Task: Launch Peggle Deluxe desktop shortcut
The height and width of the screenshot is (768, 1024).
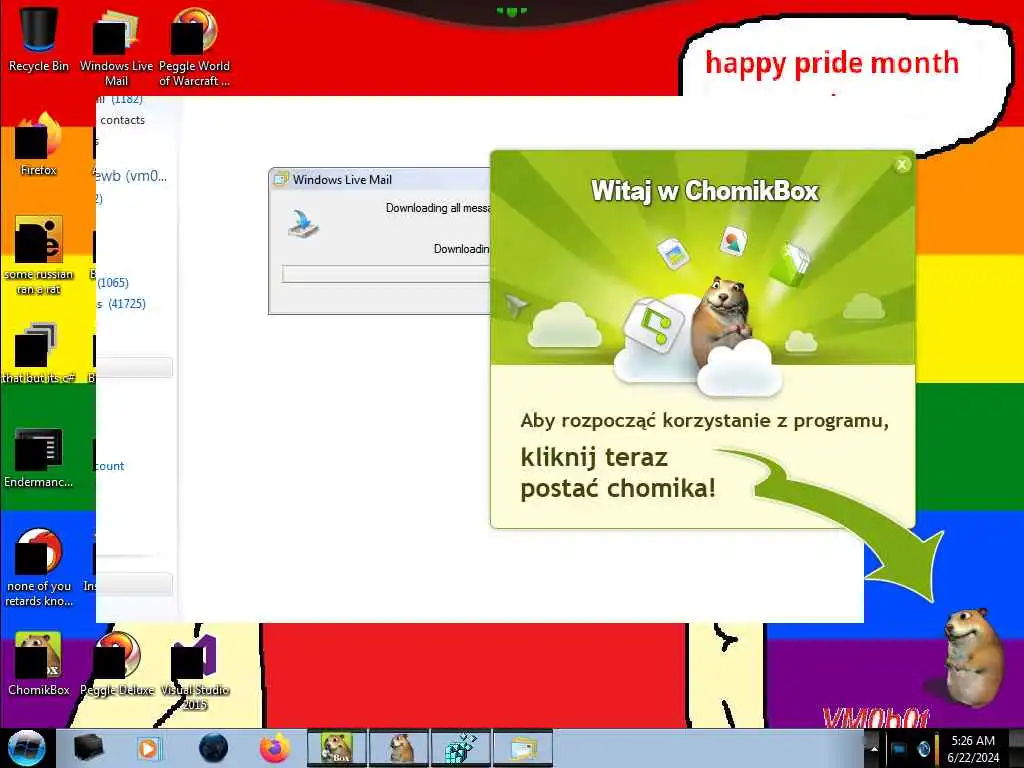Action: (x=117, y=663)
